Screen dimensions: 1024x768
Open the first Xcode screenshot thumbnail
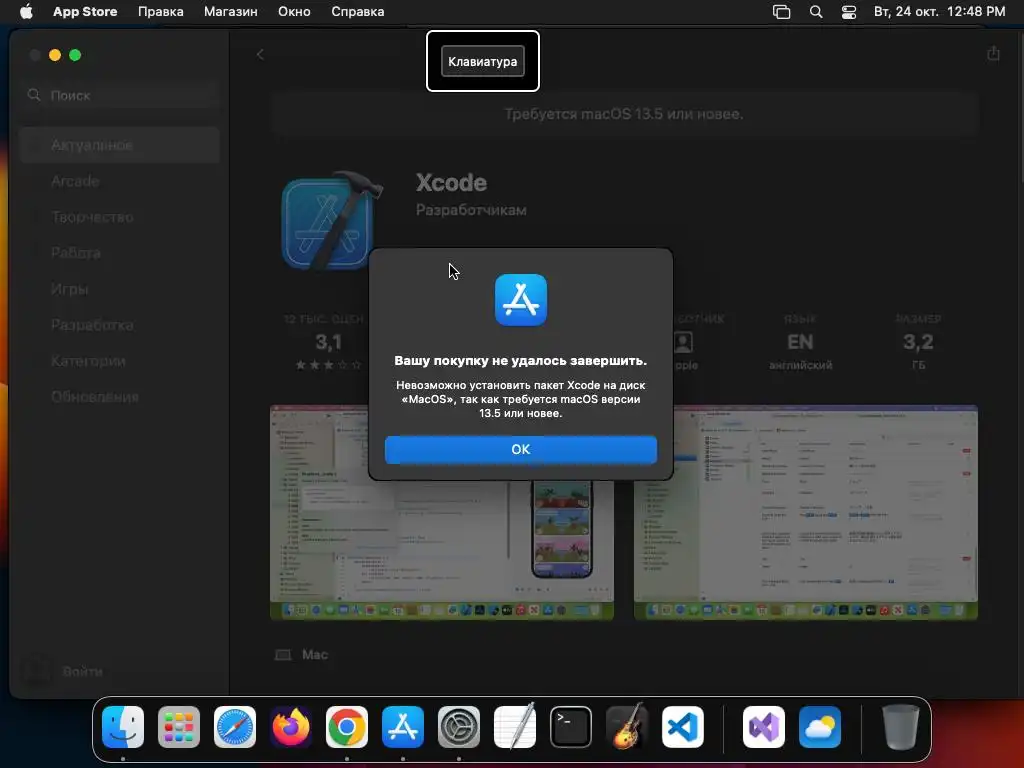click(441, 513)
